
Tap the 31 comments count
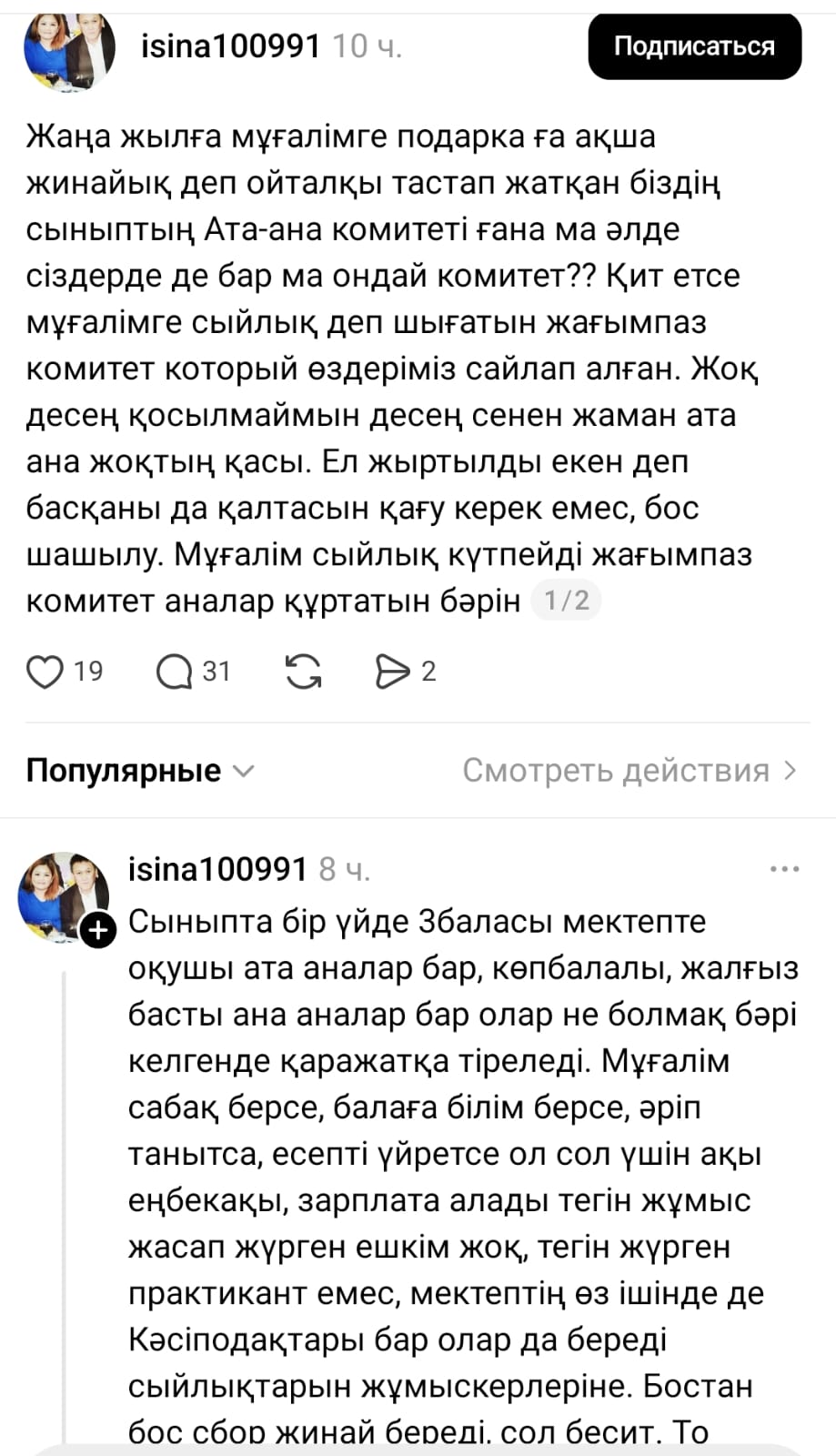(x=216, y=672)
